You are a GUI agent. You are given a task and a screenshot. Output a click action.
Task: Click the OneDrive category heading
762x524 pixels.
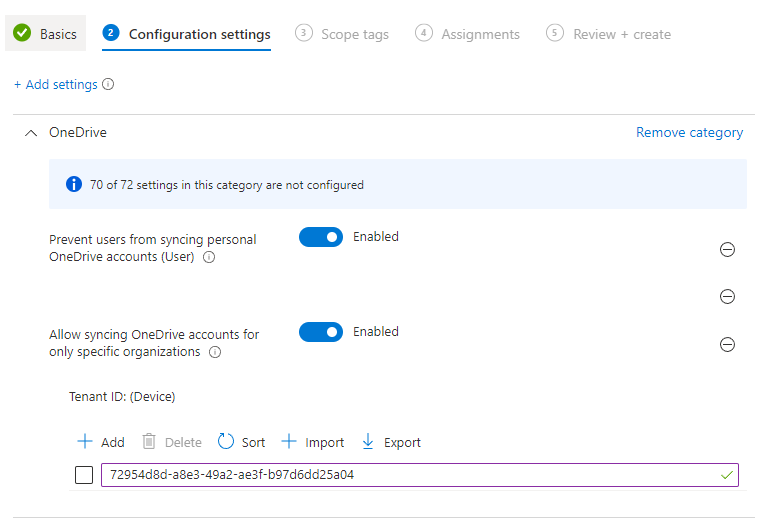point(78,132)
